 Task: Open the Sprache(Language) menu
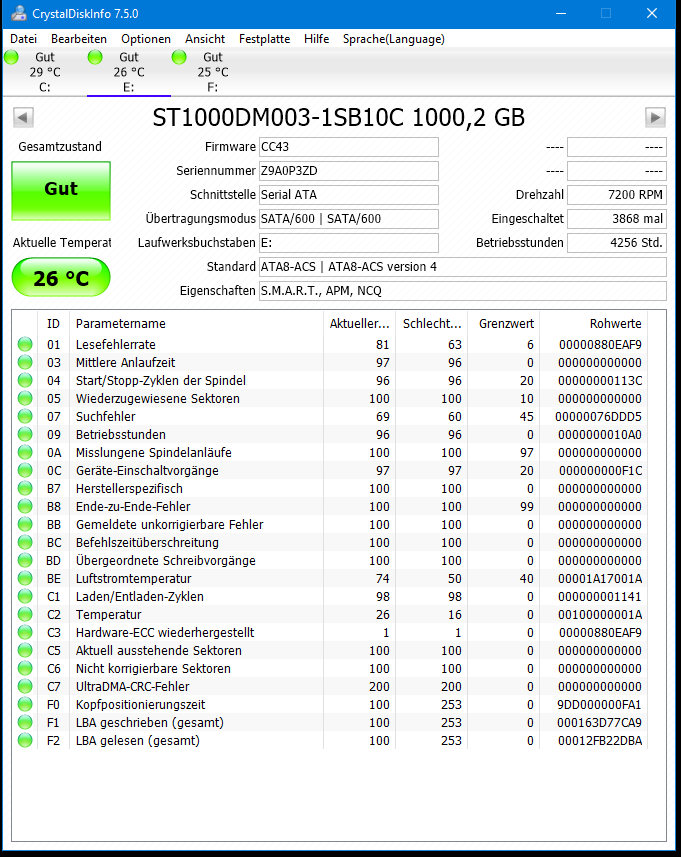pyautogui.click(x=394, y=39)
